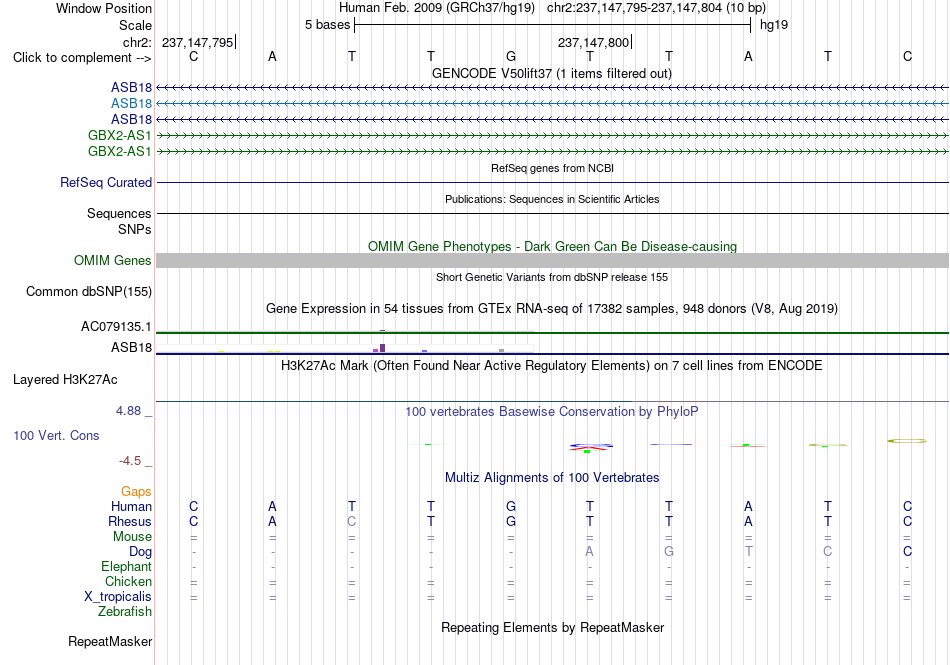Click the A base in the Dog row
This screenshot has height=665, width=950.
click(590, 551)
